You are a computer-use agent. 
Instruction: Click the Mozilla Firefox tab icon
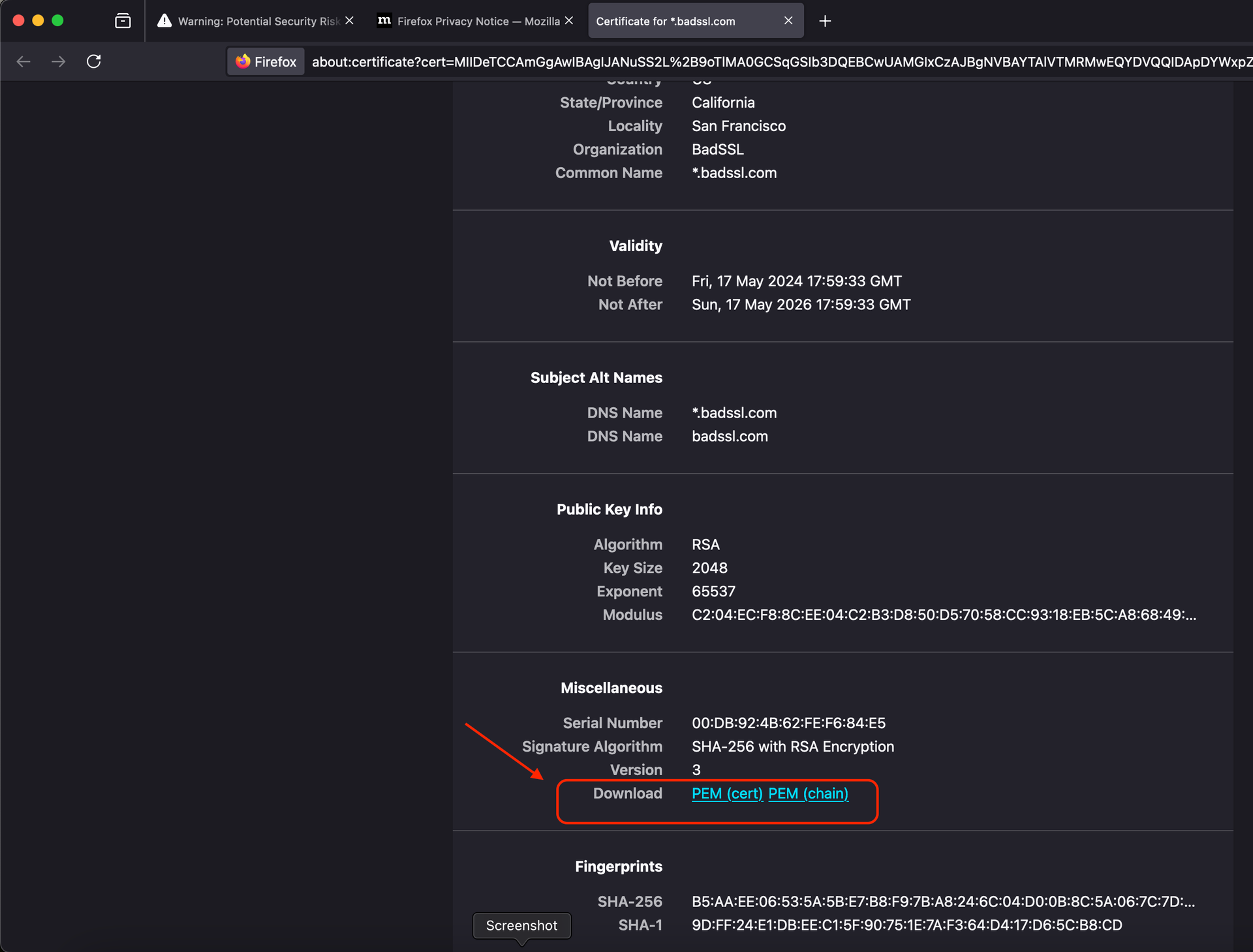point(385,21)
